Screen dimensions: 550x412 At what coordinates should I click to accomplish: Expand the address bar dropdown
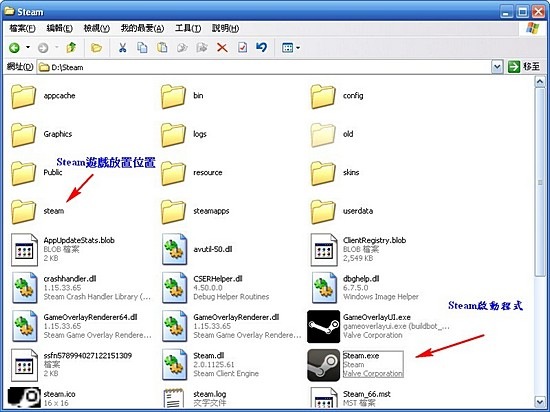point(497,67)
